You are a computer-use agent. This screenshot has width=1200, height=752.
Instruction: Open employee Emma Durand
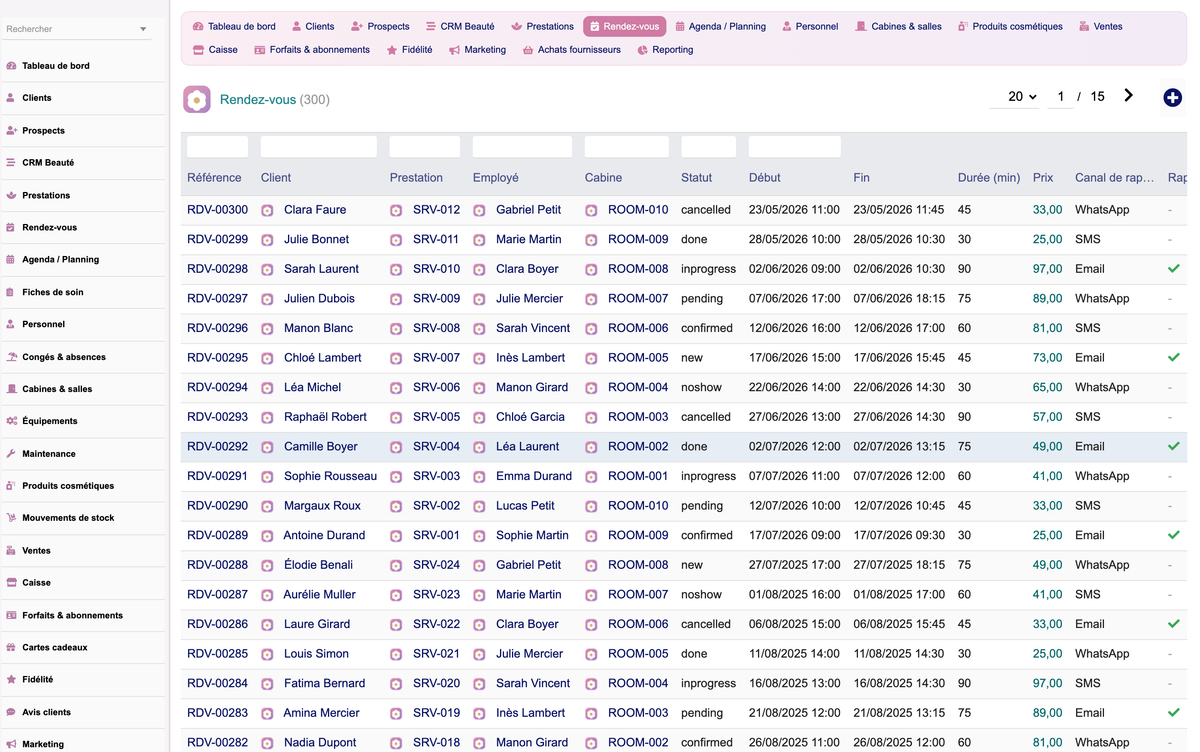tap(534, 476)
